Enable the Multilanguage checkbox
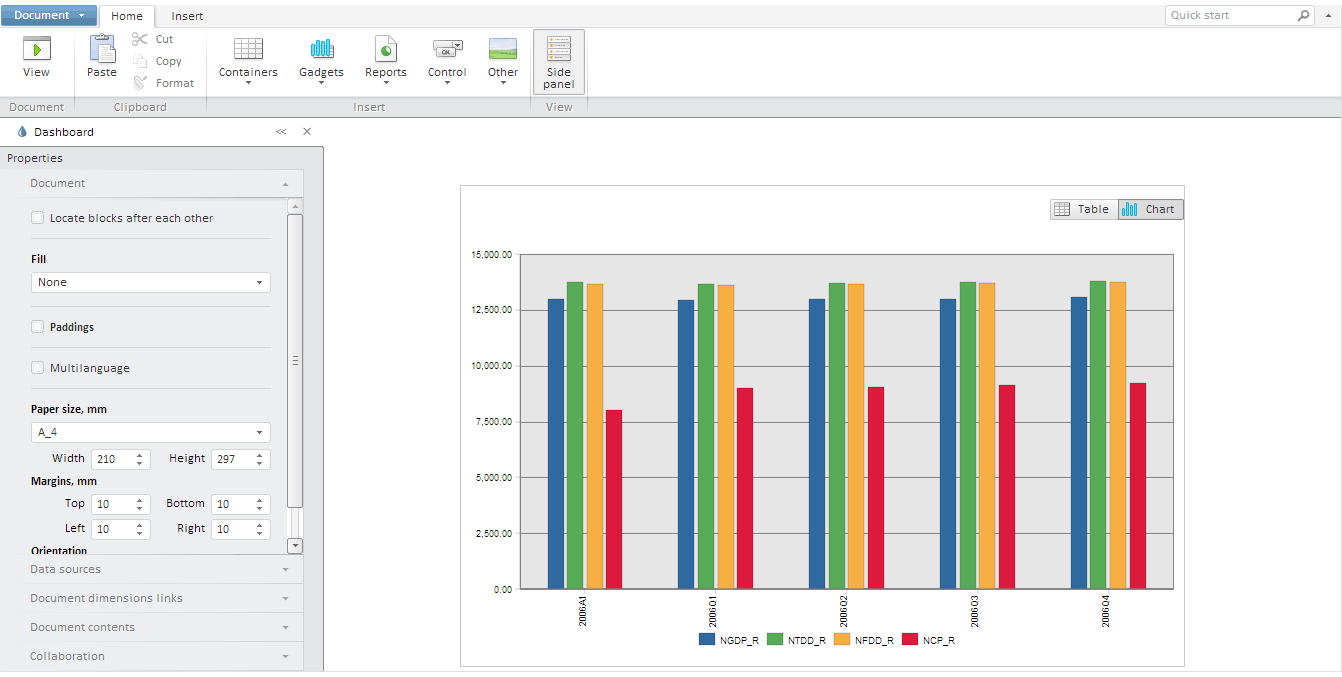This screenshot has width=1342, height=677. (x=38, y=368)
